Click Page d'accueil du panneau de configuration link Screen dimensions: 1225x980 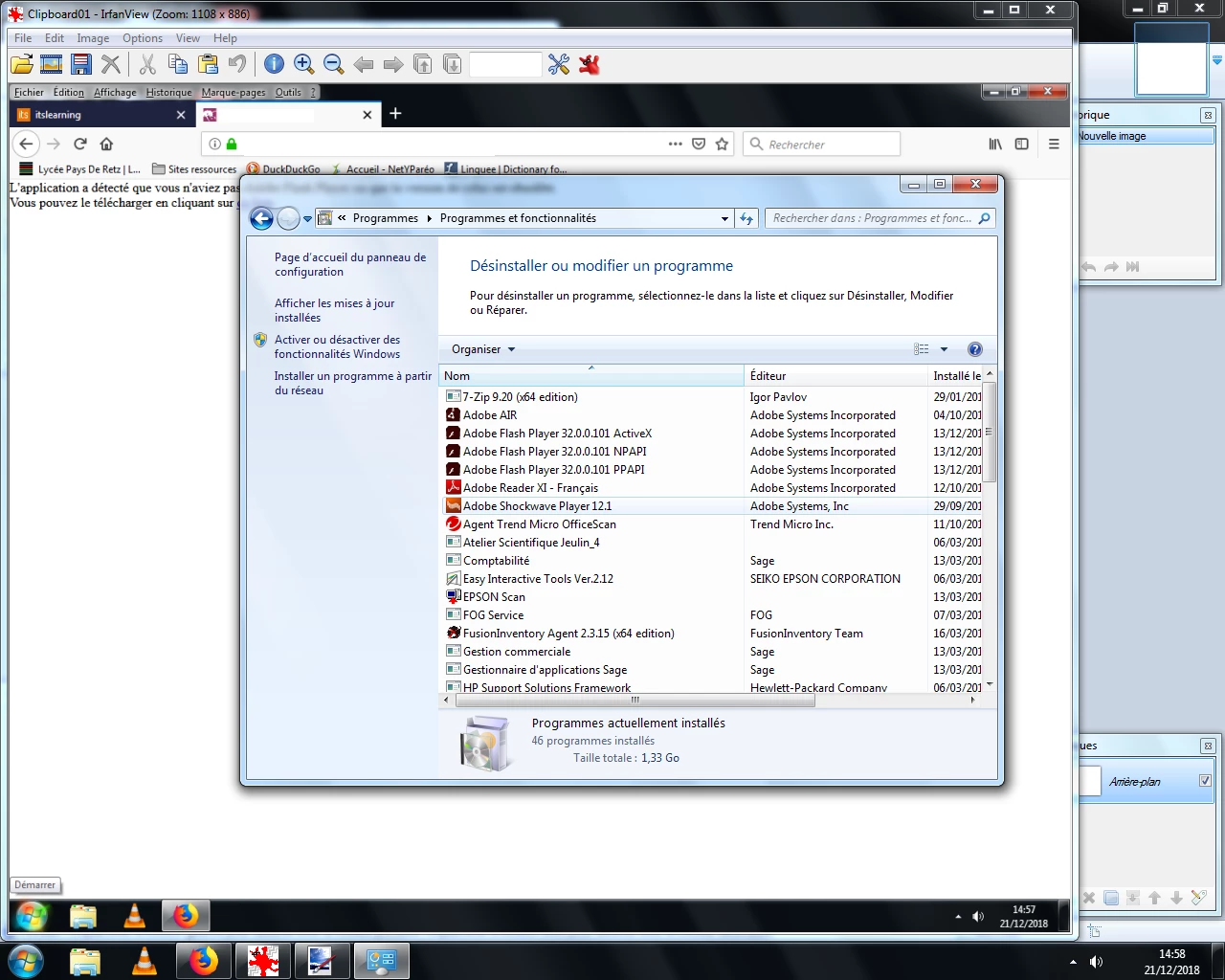[350, 264]
